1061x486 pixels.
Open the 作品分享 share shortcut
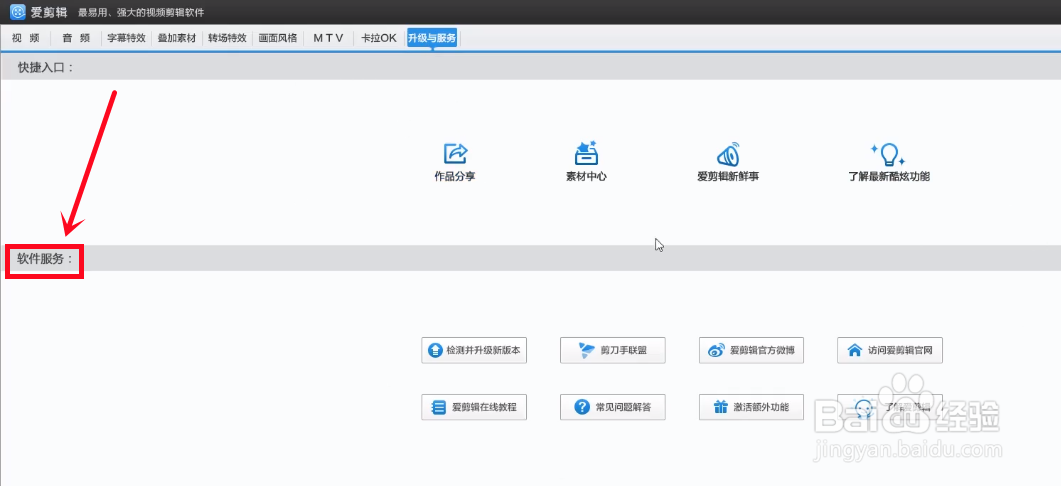(455, 162)
